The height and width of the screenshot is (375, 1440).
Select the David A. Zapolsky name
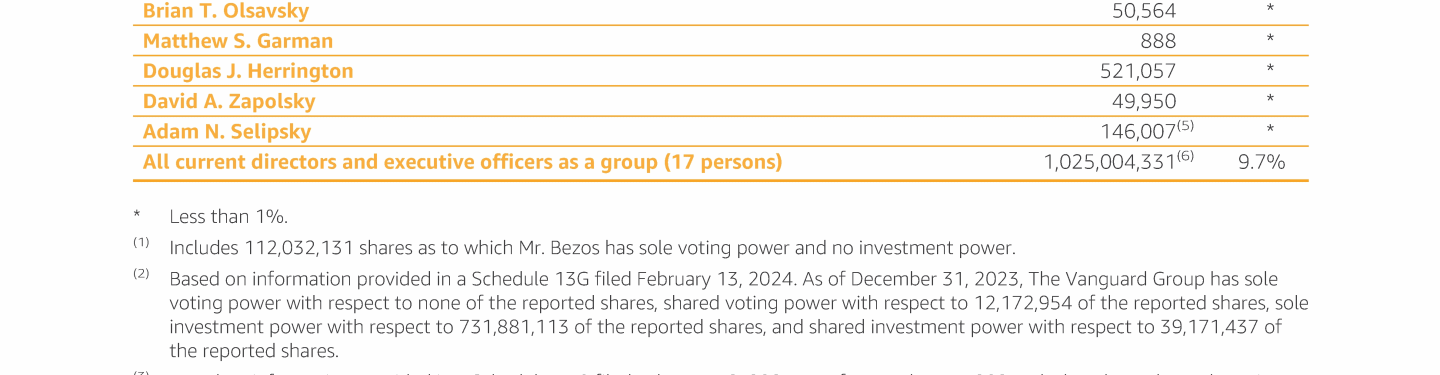click(x=229, y=101)
